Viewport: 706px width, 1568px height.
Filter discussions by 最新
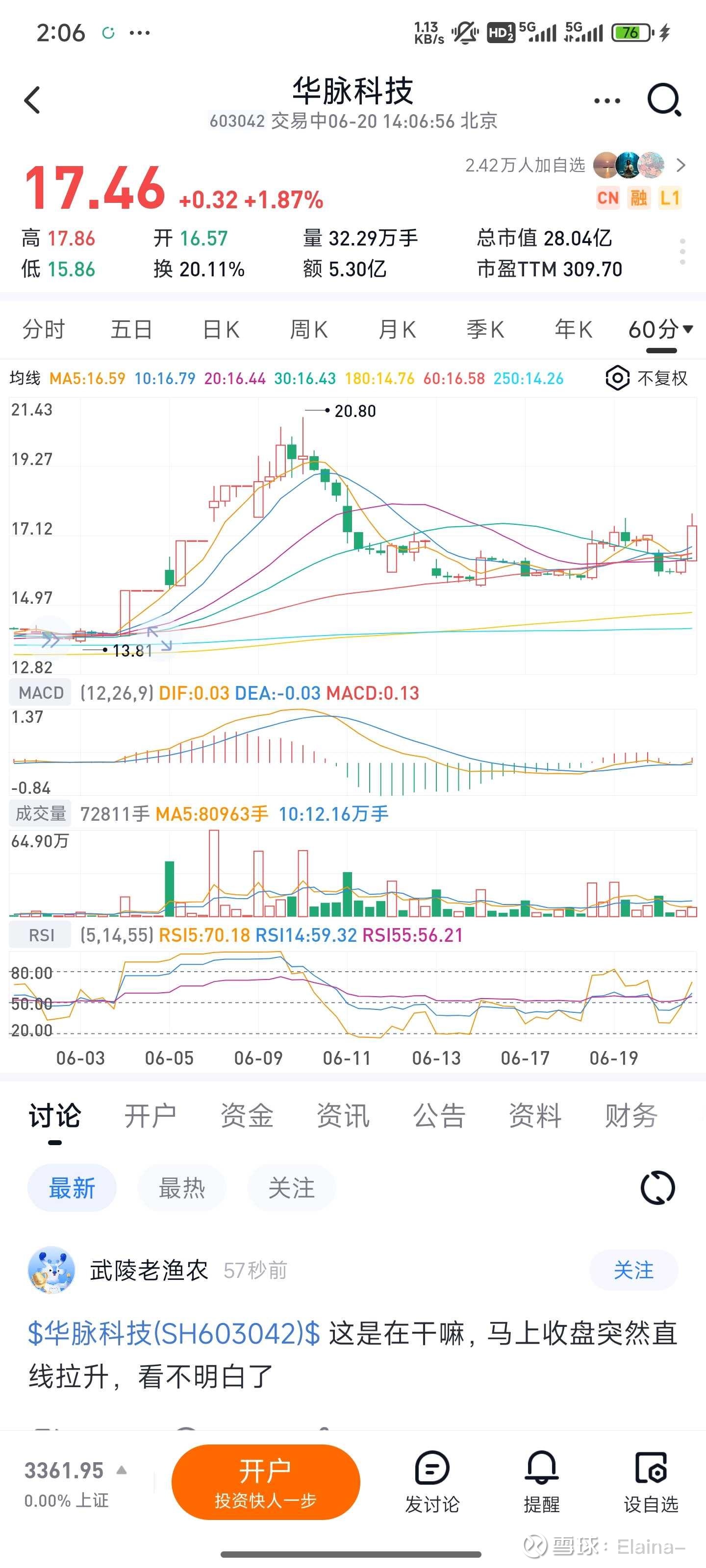click(72, 1188)
